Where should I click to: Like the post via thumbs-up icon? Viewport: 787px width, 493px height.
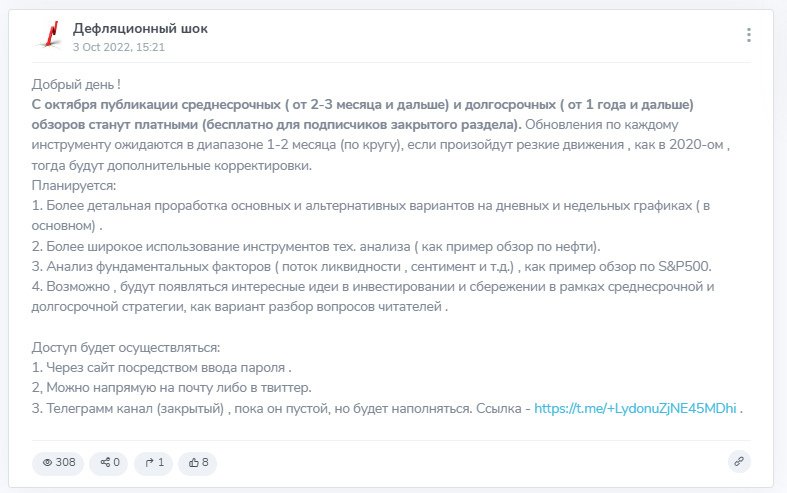point(197,463)
